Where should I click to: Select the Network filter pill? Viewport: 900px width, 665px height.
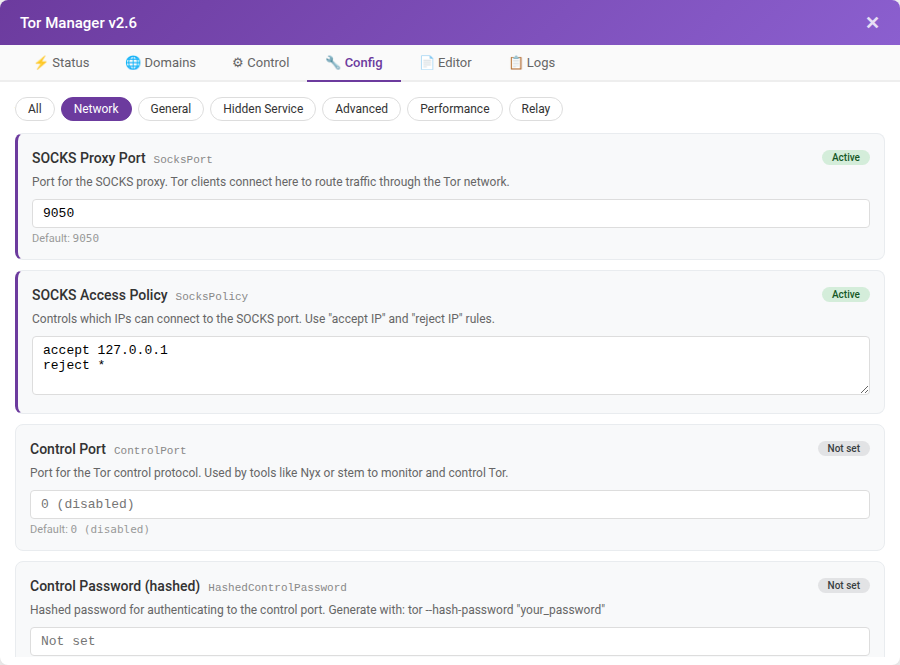pyautogui.click(x=96, y=109)
